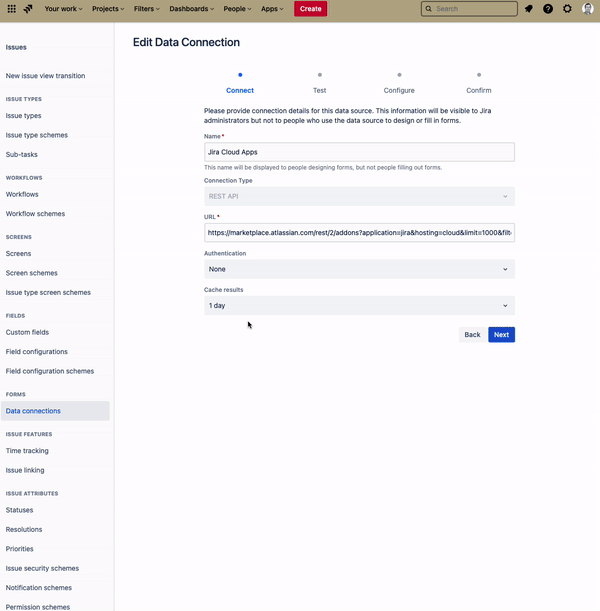This screenshot has height=611, width=600.
Task: Open Issue type schemes in sidebar
Action: pos(37,135)
